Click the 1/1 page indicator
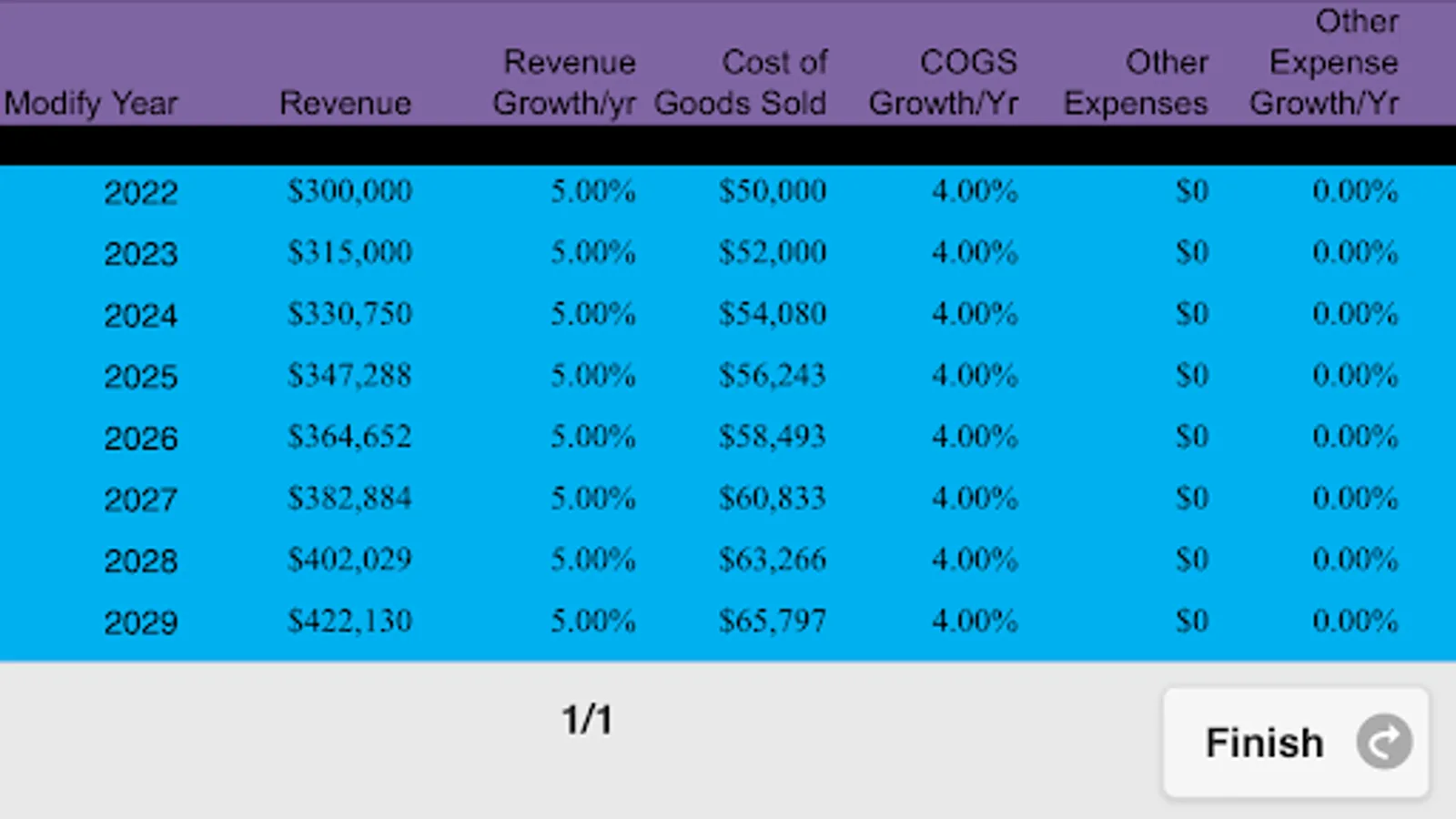 pyautogui.click(x=587, y=720)
